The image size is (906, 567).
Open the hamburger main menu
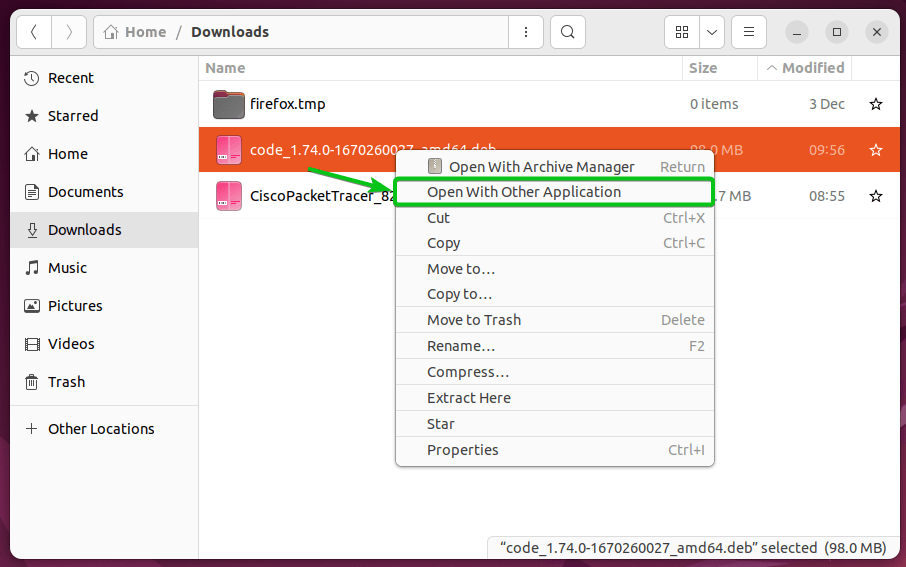(749, 32)
